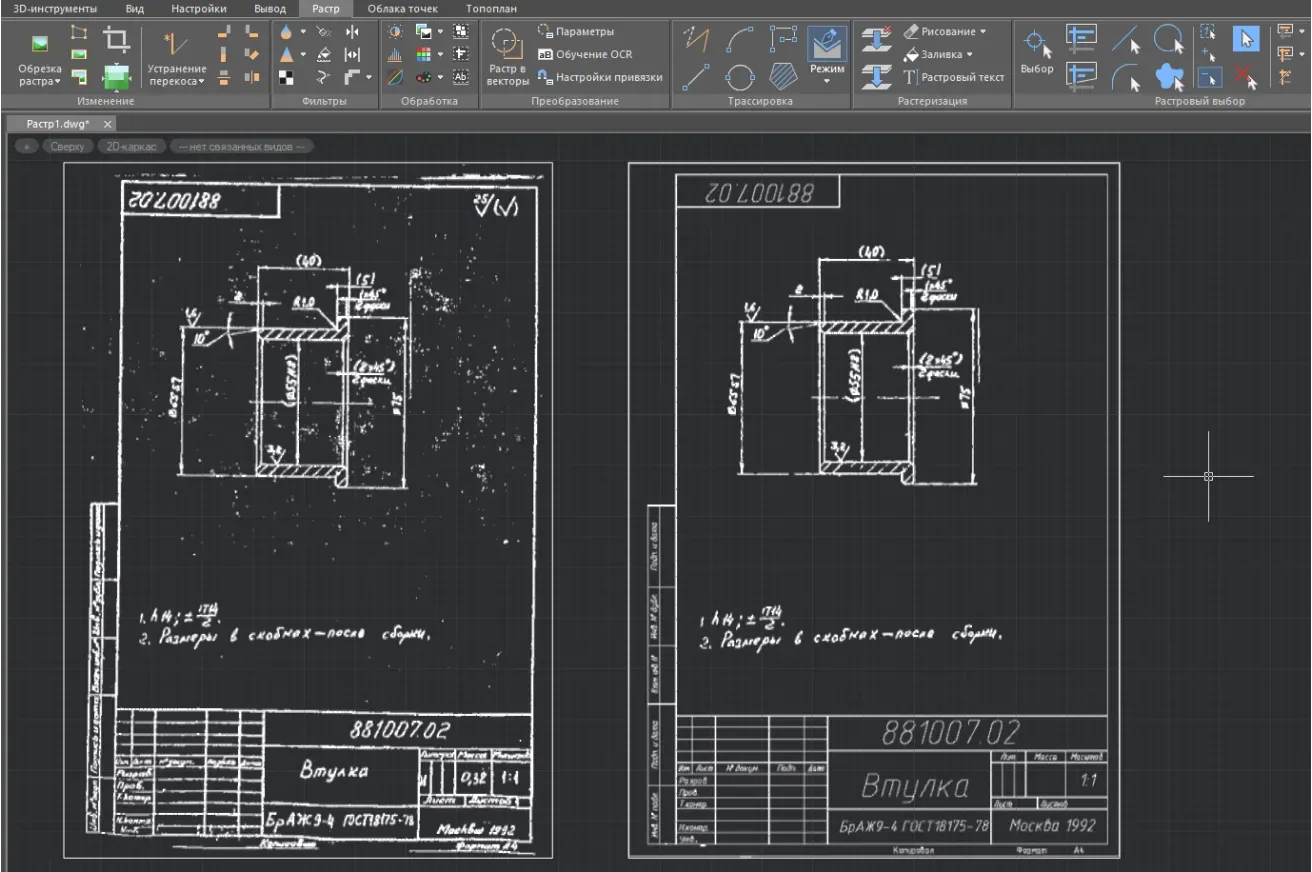1312x872 pixels.
Task: Expand the Обрезка растра dropdown
Action: [40, 81]
